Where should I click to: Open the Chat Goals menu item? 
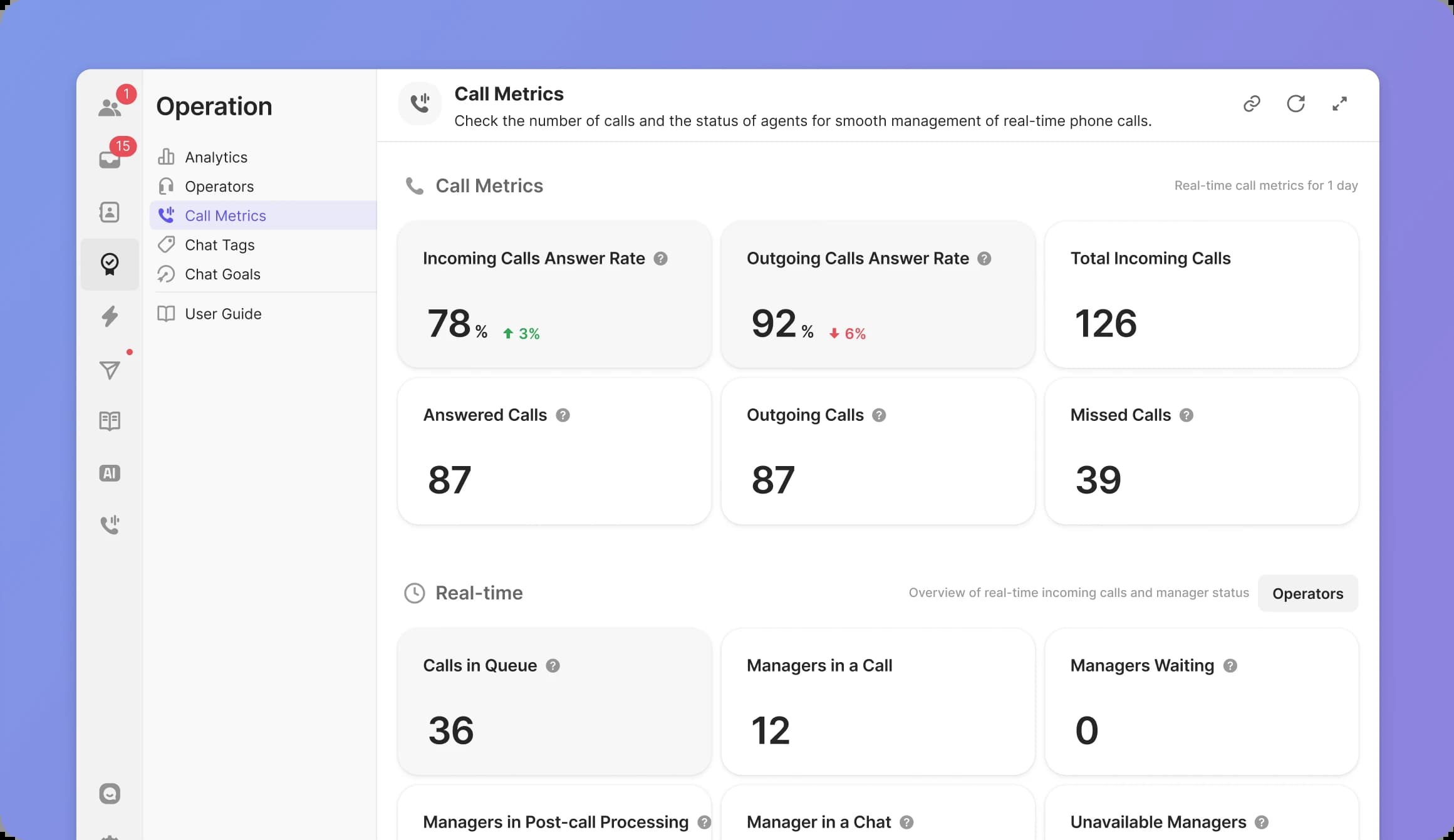pyautogui.click(x=222, y=274)
